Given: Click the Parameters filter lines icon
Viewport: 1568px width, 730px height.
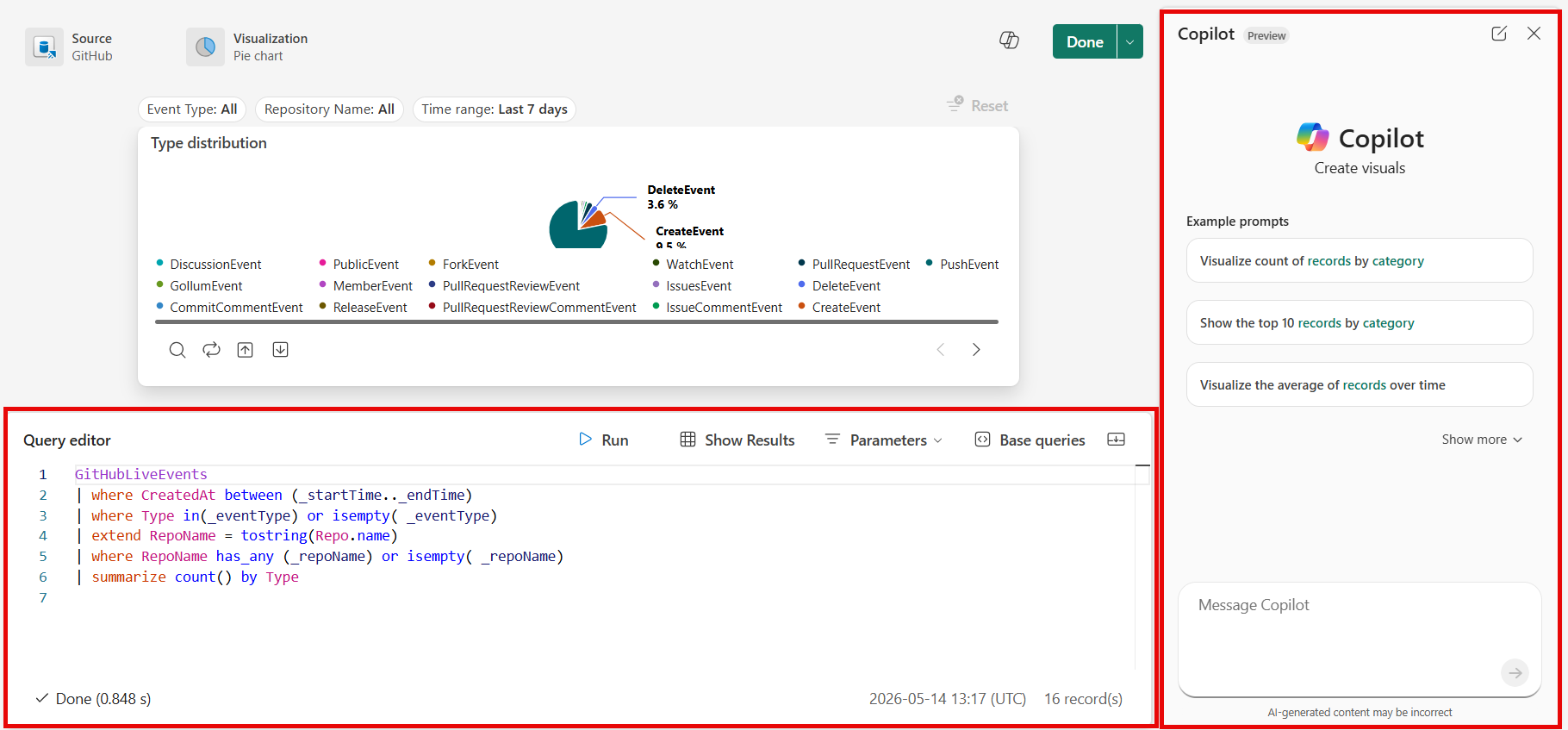Looking at the screenshot, I should (x=832, y=440).
